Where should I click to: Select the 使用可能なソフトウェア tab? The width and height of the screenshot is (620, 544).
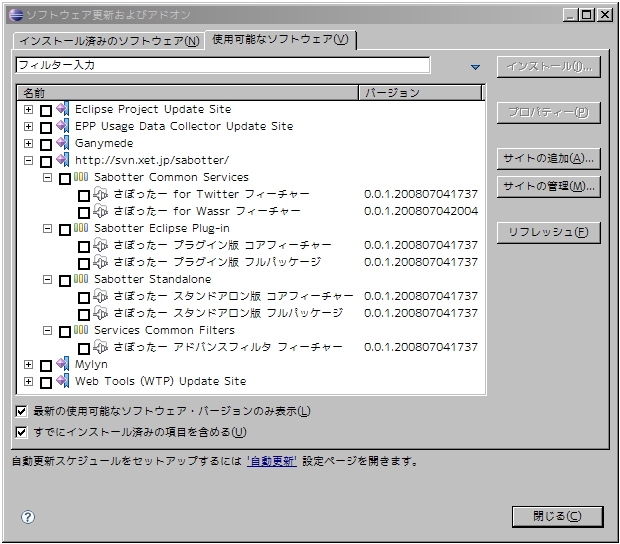(280, 40)
